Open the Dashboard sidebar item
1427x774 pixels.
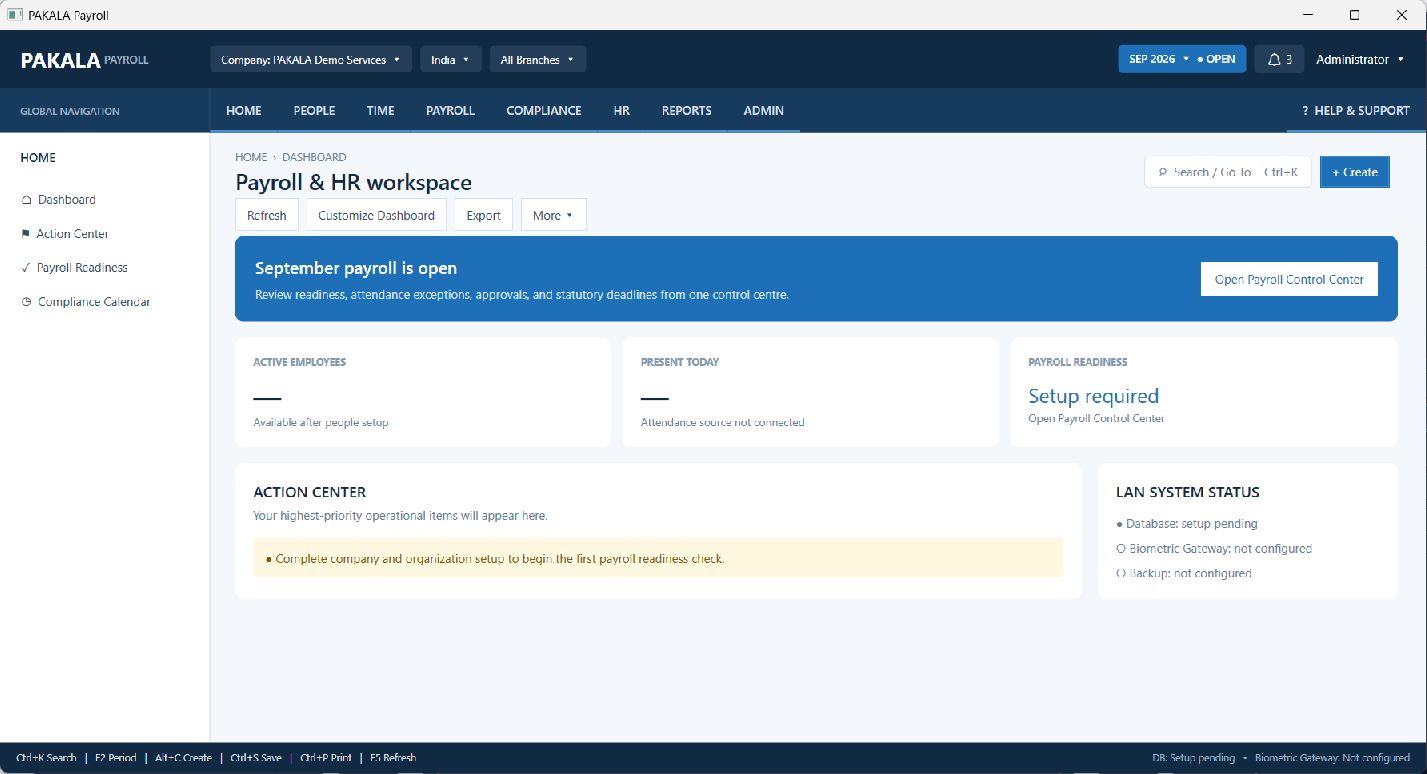click(x=58, y=199)
